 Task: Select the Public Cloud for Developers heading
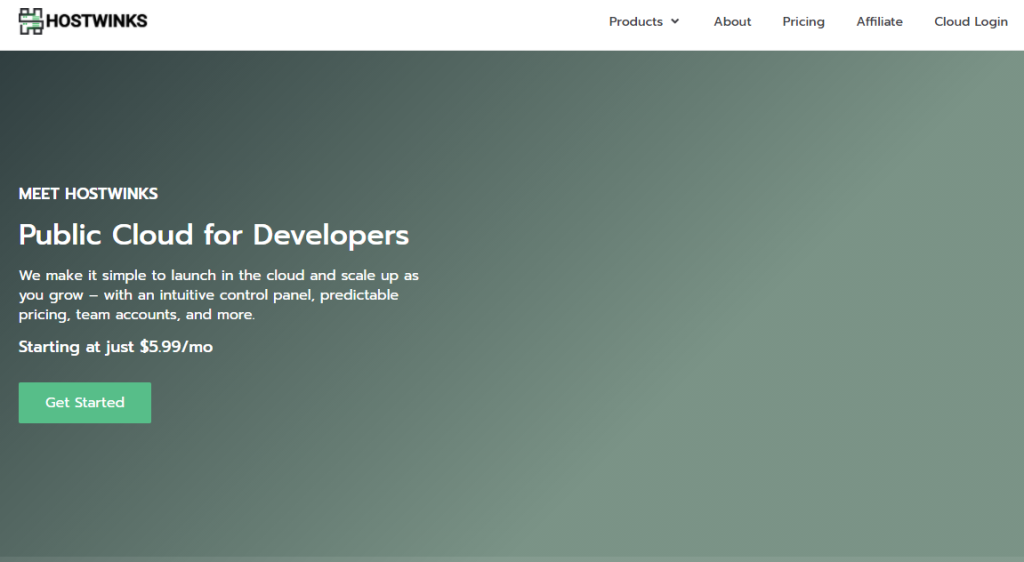(x=214, y=235)
